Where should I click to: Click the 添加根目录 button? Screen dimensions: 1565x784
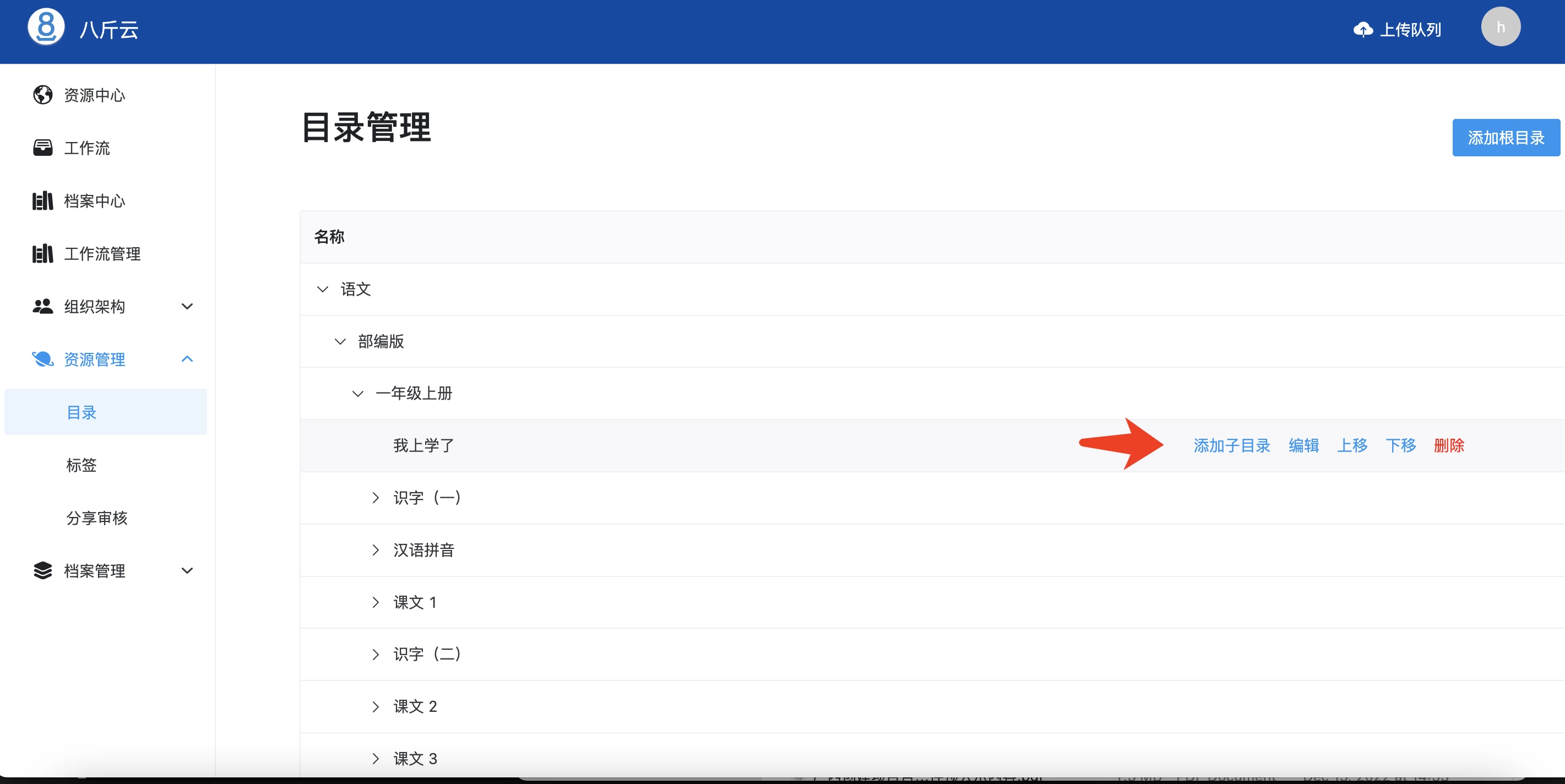click(1506, 138)
